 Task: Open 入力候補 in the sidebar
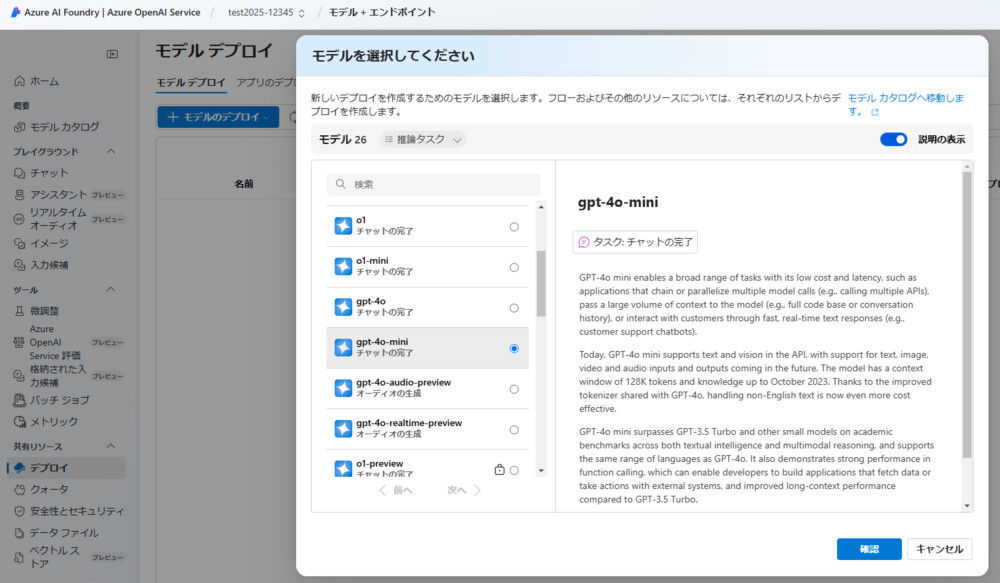tap(41, 265)
